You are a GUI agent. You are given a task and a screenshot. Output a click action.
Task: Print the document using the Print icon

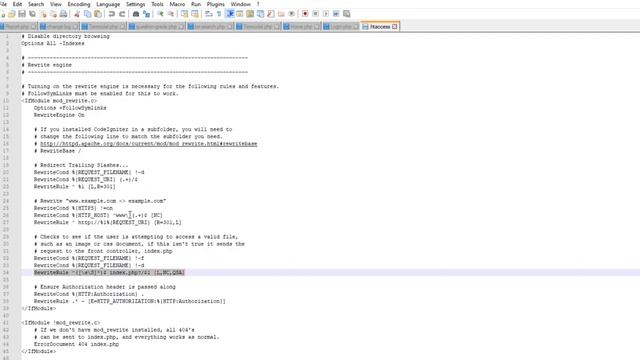64,14
